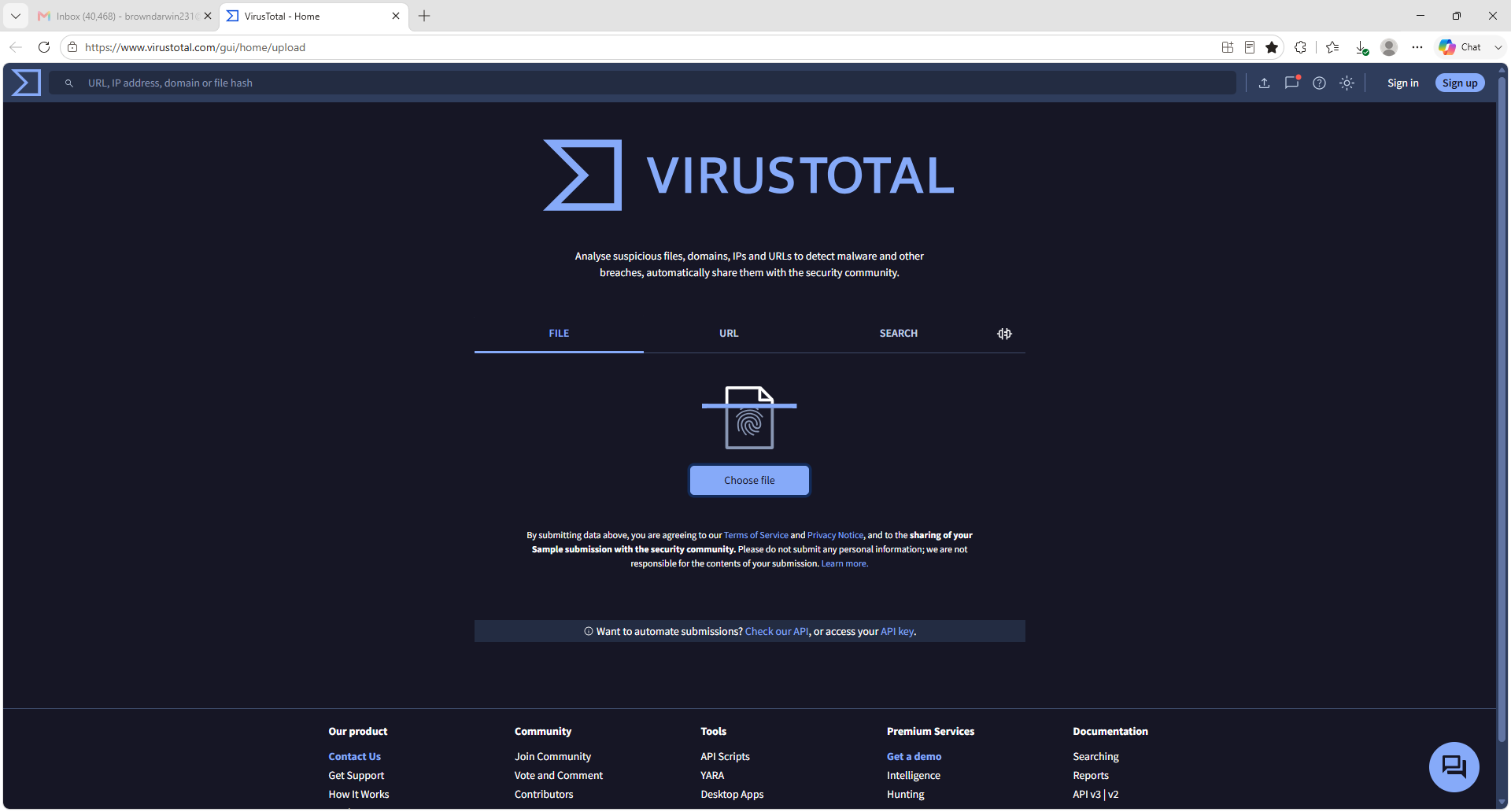Open the Join Community footer link
1511x812 pixels.
[552, 756]
